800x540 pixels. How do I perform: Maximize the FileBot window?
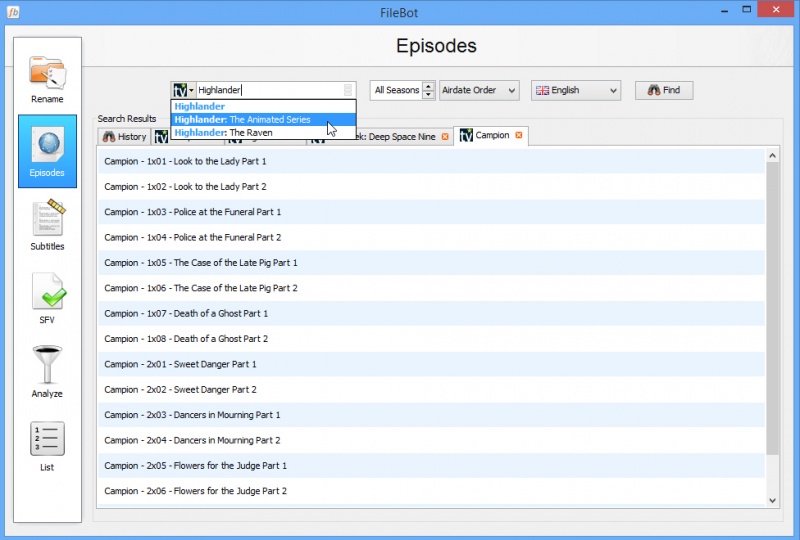[x=746, y=10]
